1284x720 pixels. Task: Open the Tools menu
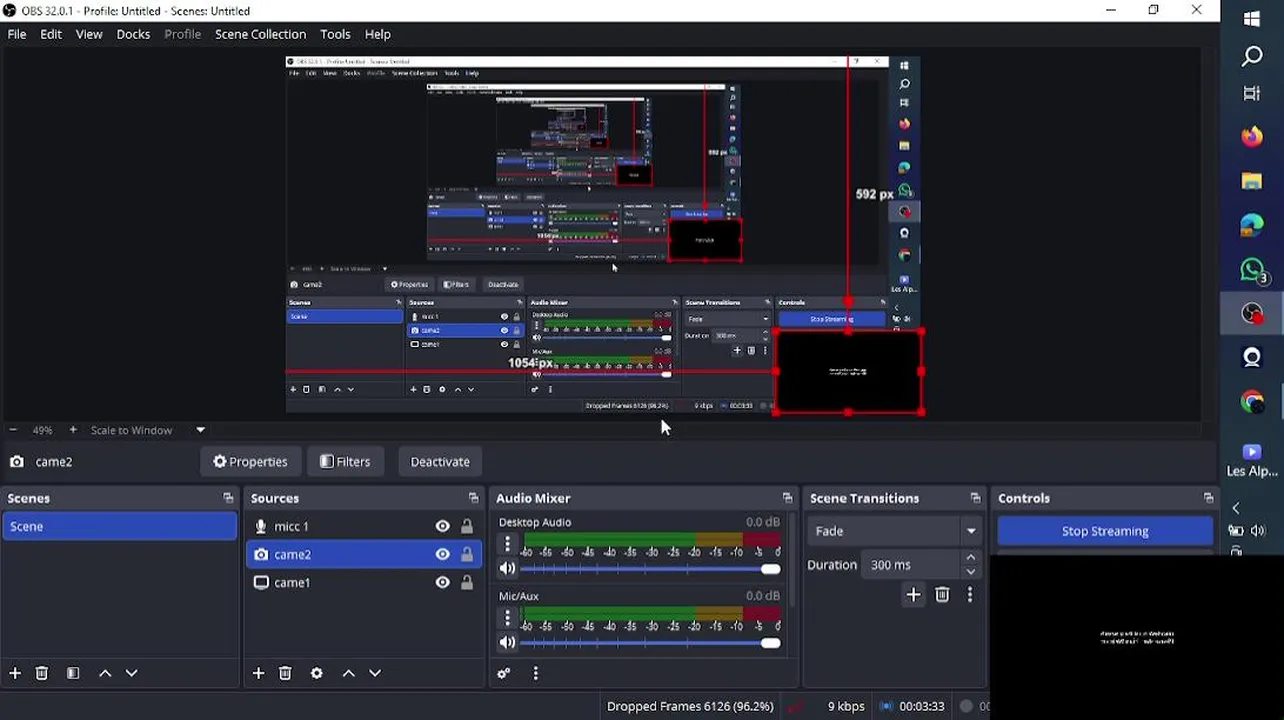click(x=335, y=34)
